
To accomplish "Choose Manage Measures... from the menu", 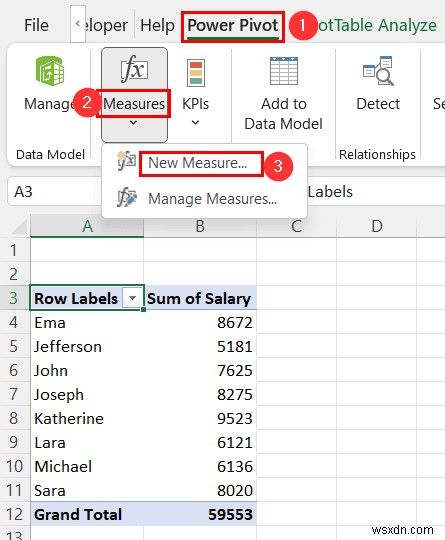I will click(213, 199).
